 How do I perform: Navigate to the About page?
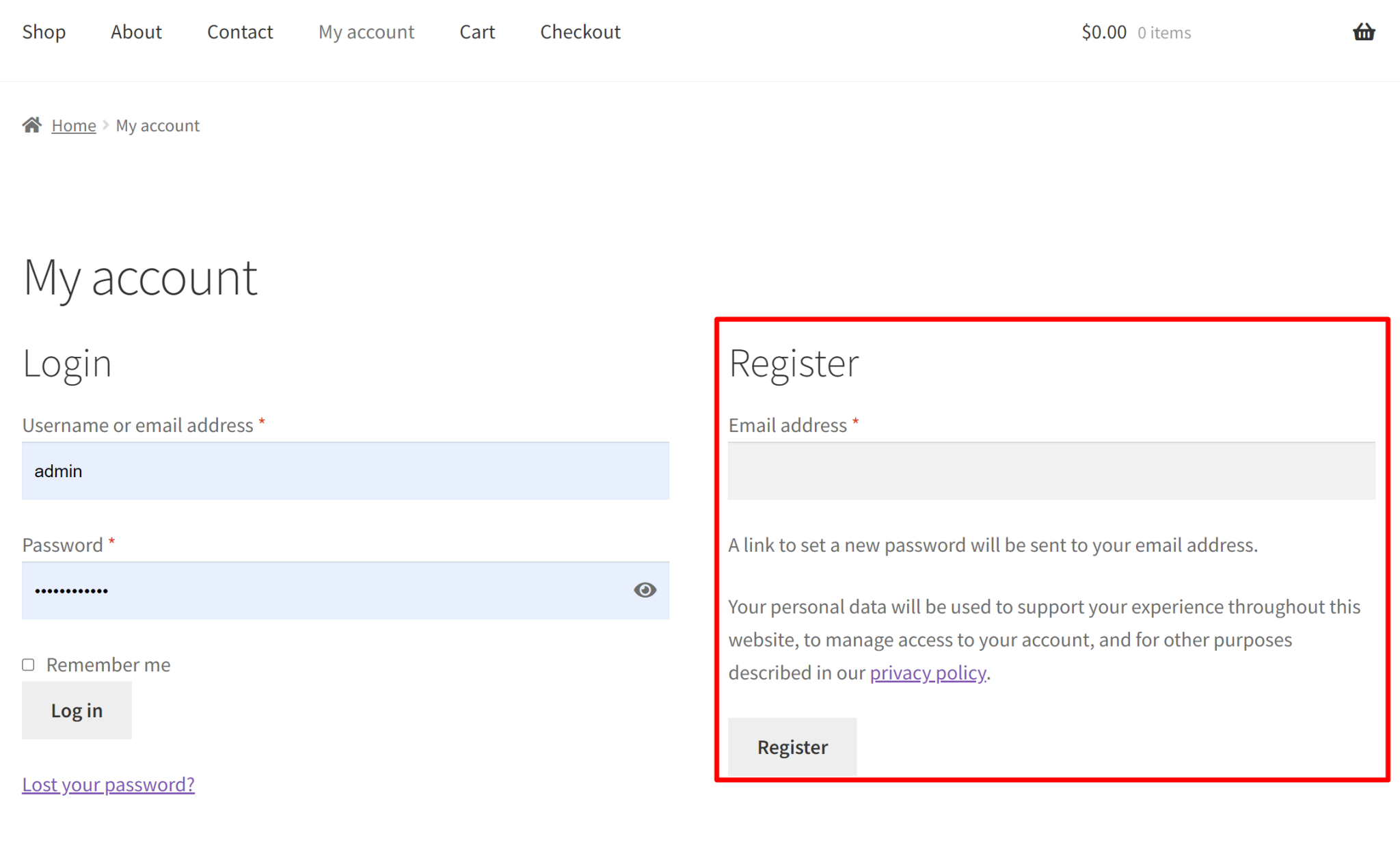click(136, 31)
